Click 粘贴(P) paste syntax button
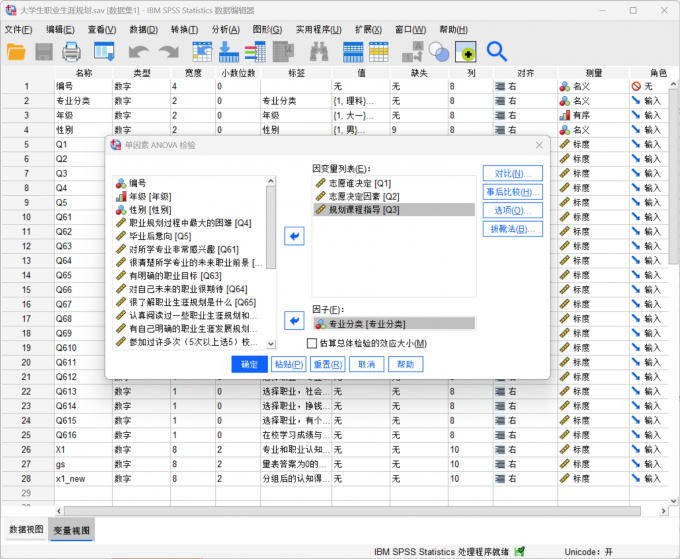Image resolution: width=680 pixels, height=559 pixels. tap(288, 364)
